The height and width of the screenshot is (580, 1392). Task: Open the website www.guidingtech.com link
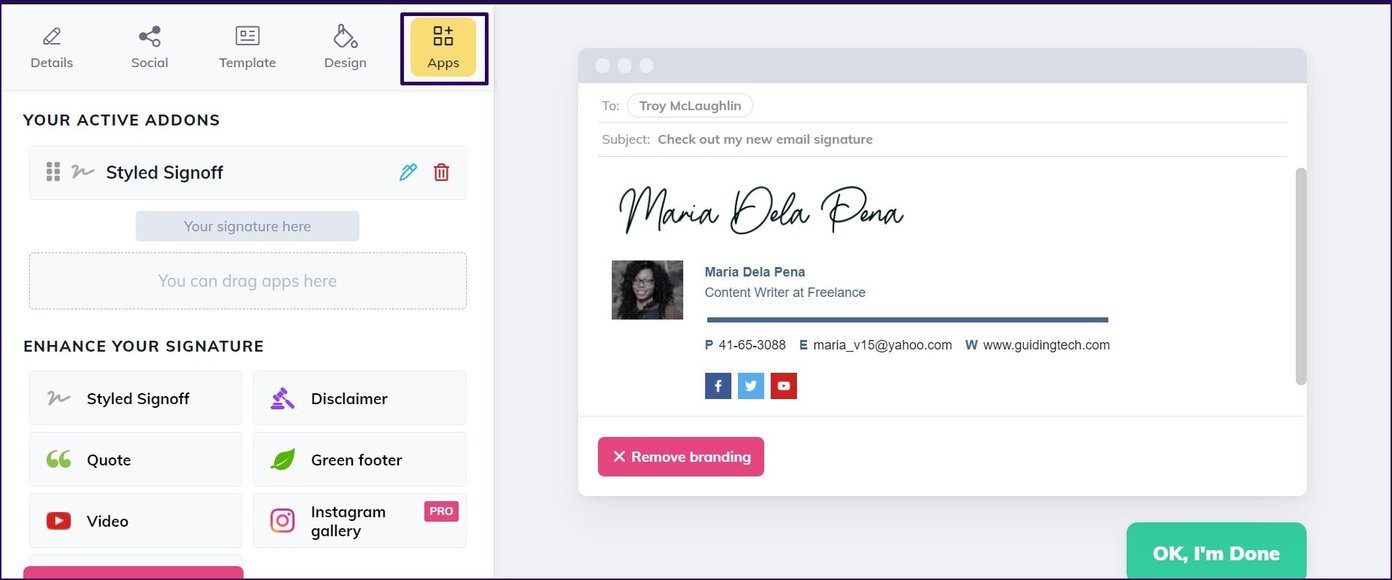(1046, 345)
